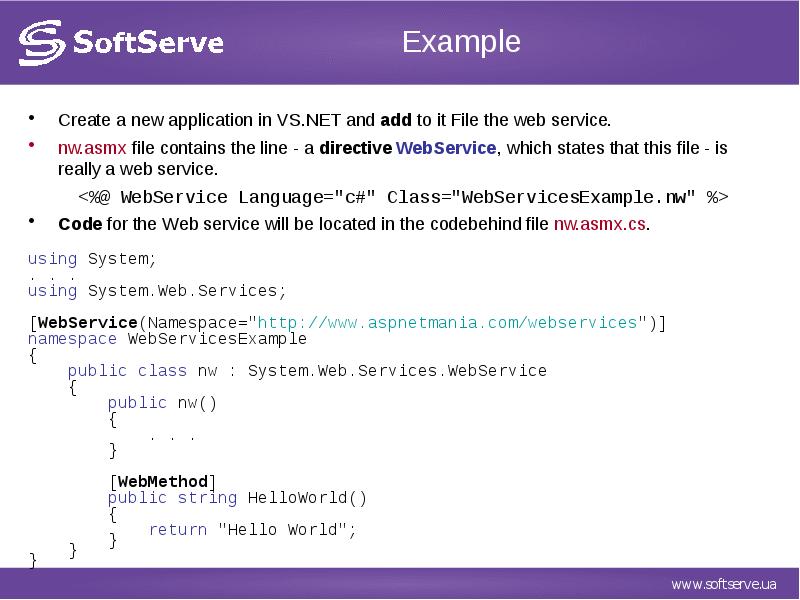The image size is (800, 600).
Task: Click the bold word directive
Action: pyautogui.click(x=355, y=148)
